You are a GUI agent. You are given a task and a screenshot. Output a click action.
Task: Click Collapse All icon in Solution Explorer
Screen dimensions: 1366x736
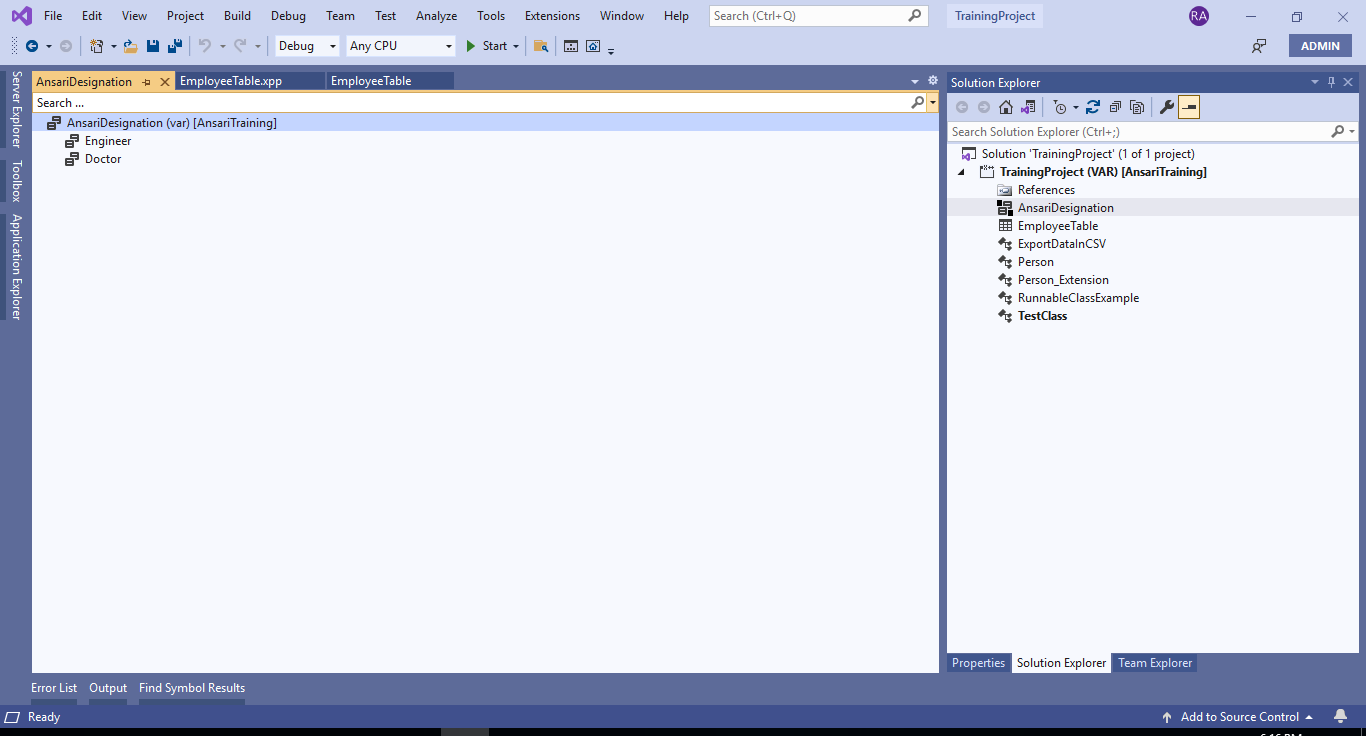point(1115,107)
